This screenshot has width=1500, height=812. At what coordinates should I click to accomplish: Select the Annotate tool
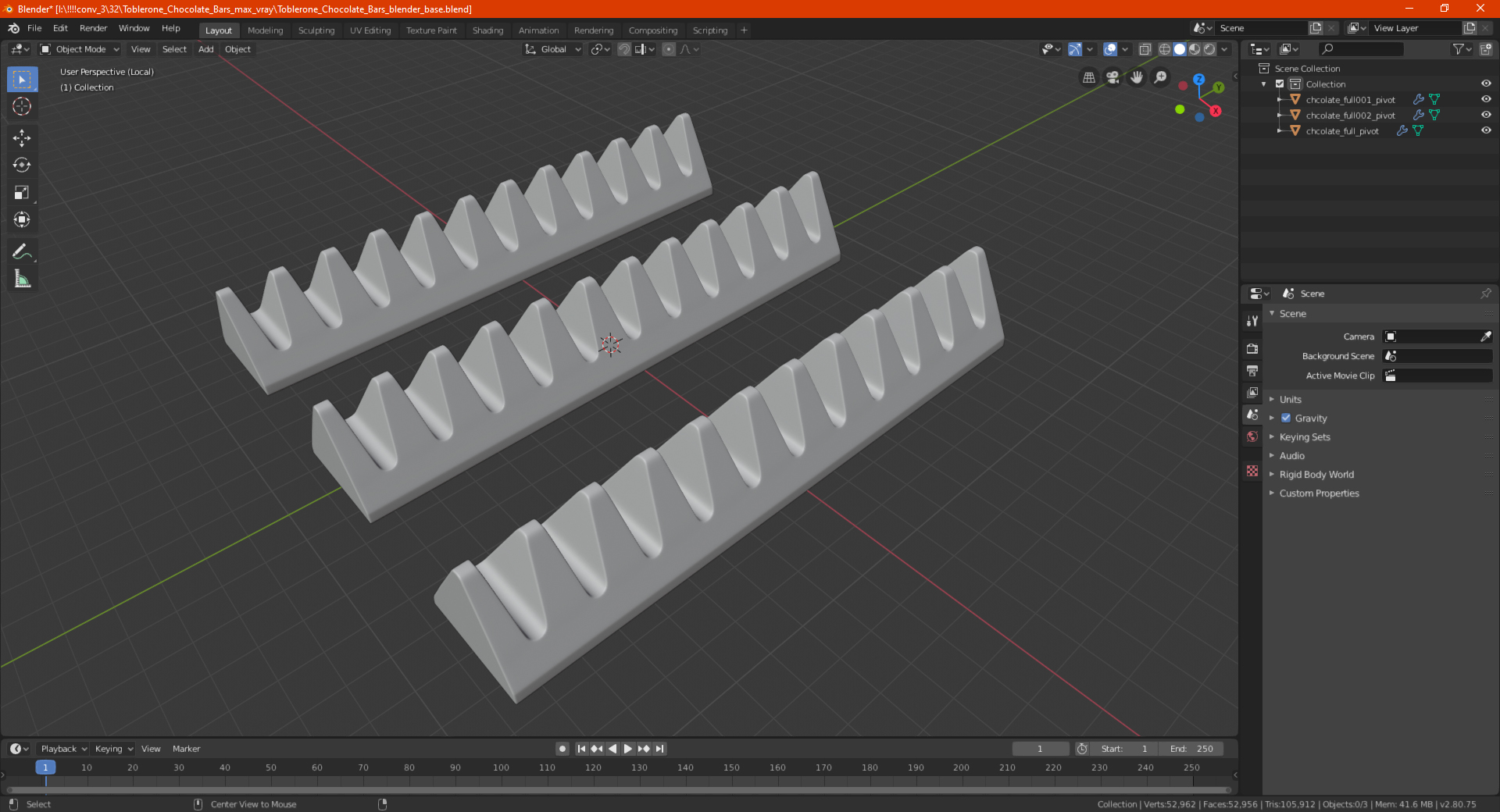(22, 251)
